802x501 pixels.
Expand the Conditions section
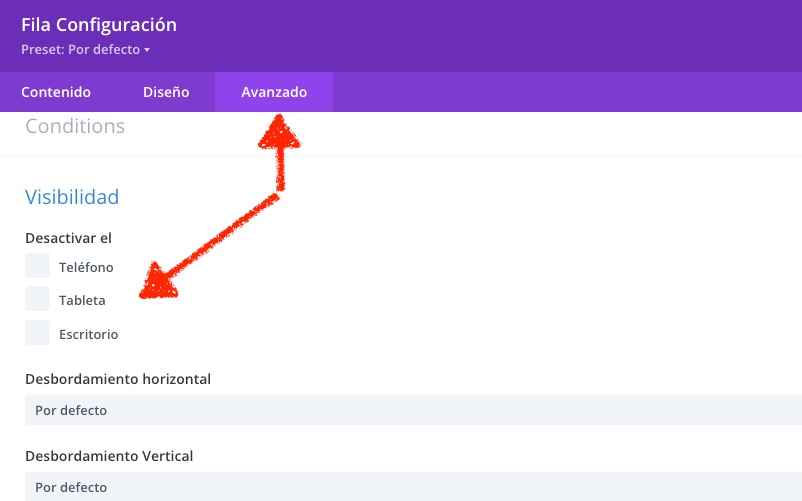point(75,126)
